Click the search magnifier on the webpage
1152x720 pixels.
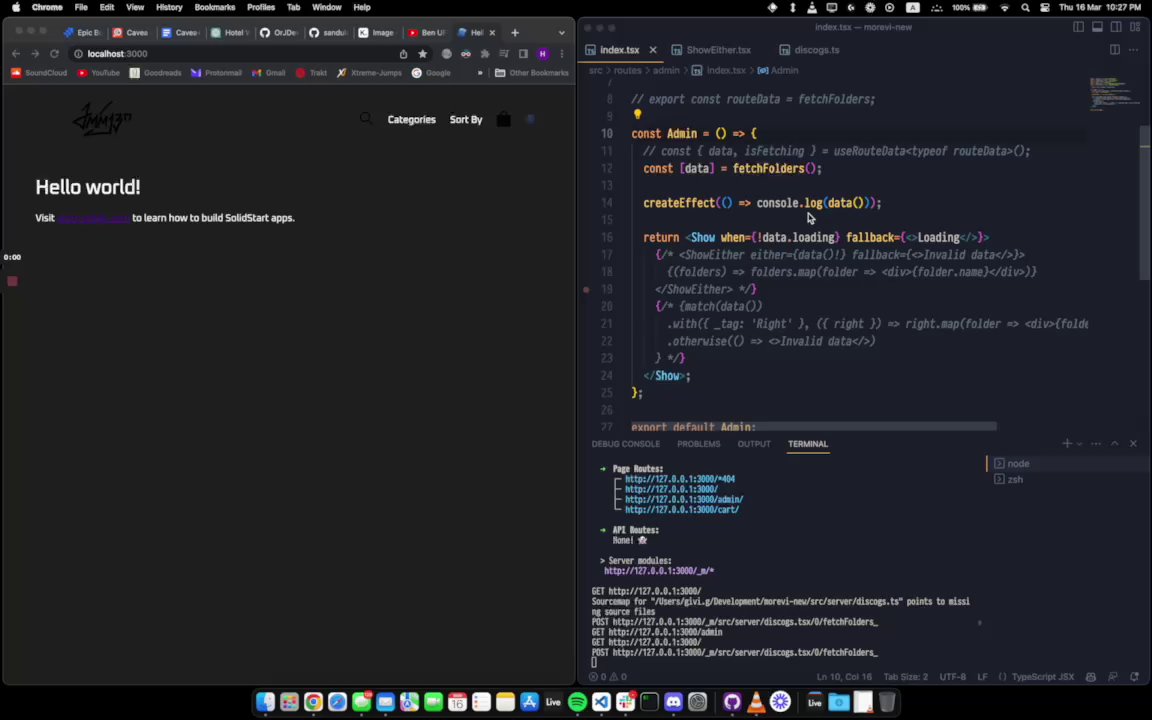point(366,118)
